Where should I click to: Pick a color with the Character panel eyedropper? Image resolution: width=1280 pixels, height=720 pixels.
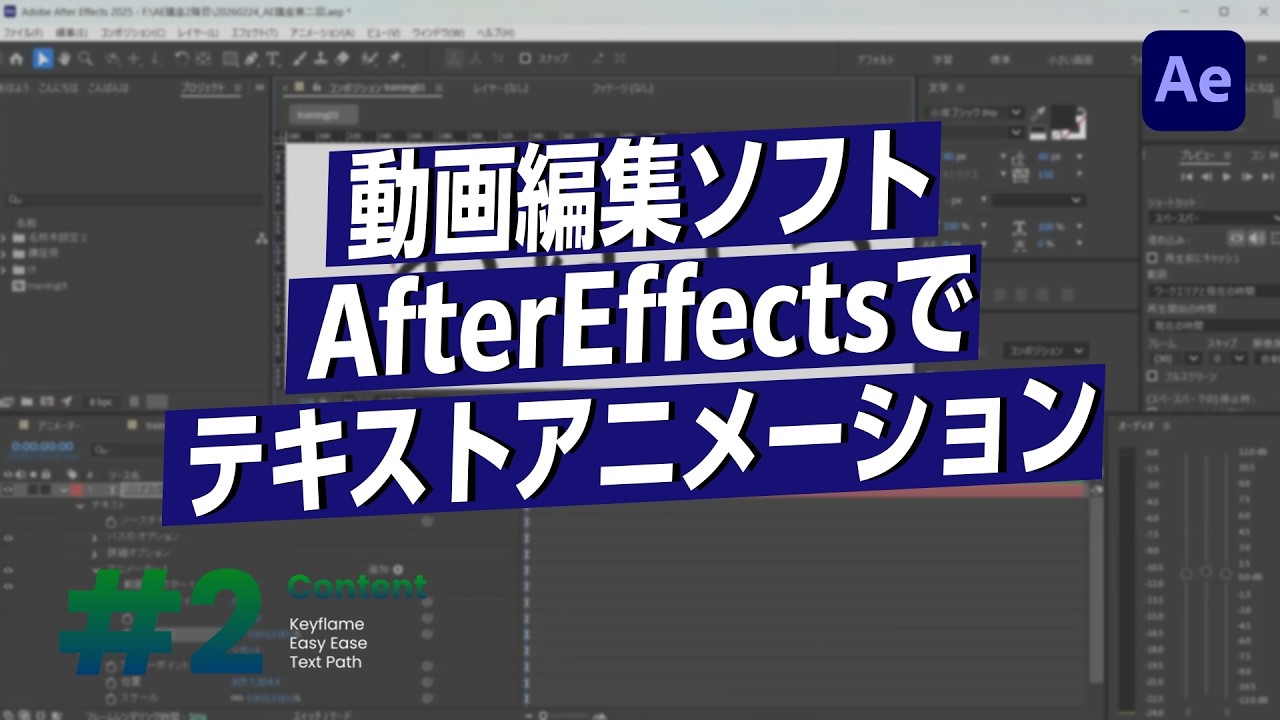[1038, 116]
